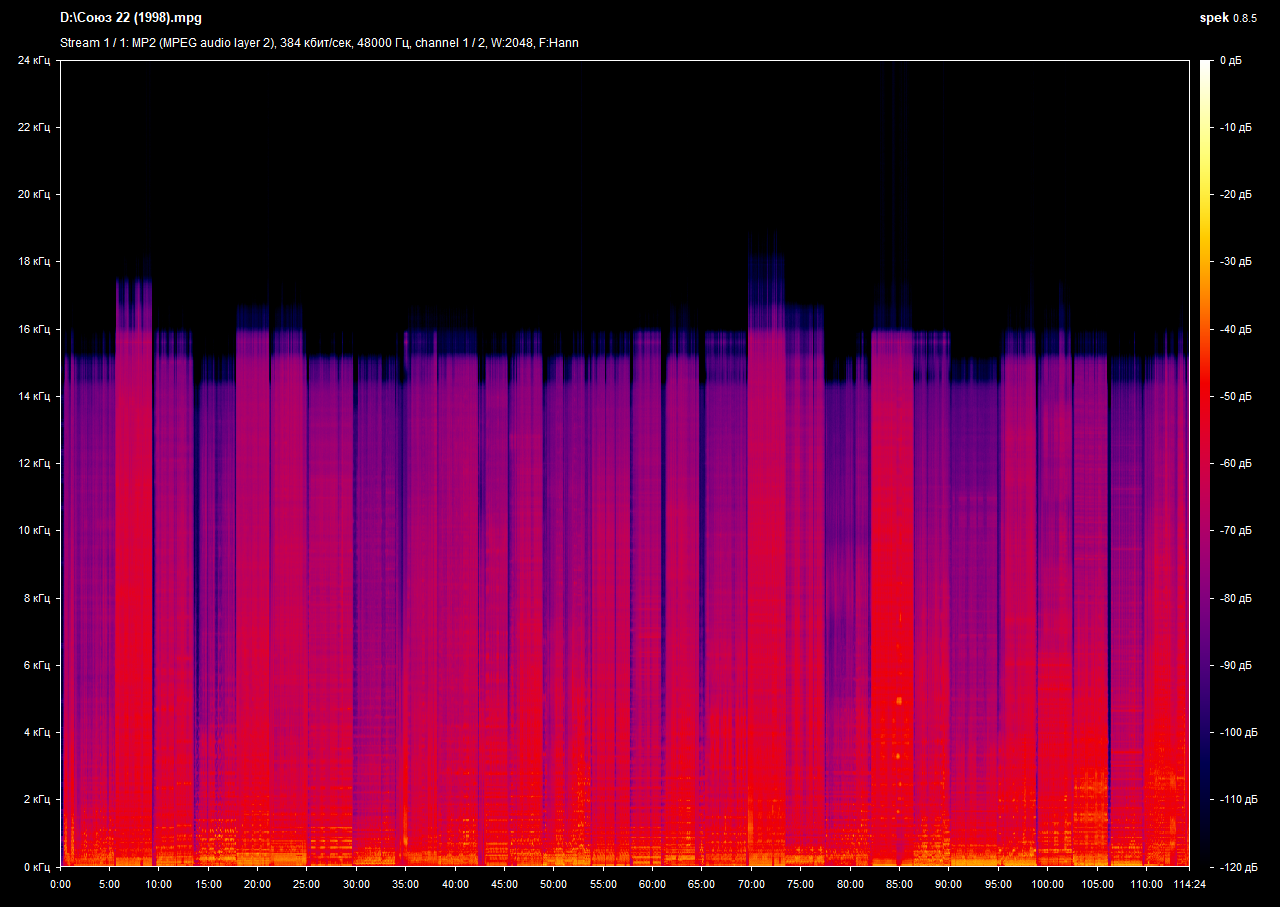This screenshot has width=1280, height=907.
Task: Click the 35:00 time axis marker
Action: [x=405, y=885]
